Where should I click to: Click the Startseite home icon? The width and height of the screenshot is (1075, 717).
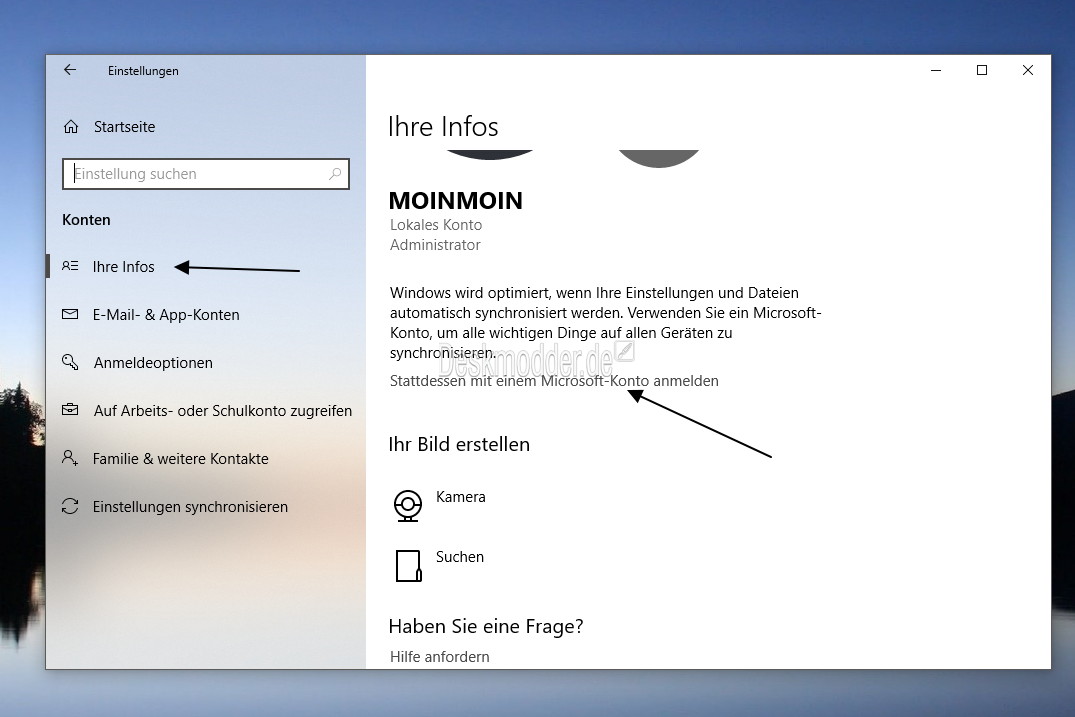[71, 127]
